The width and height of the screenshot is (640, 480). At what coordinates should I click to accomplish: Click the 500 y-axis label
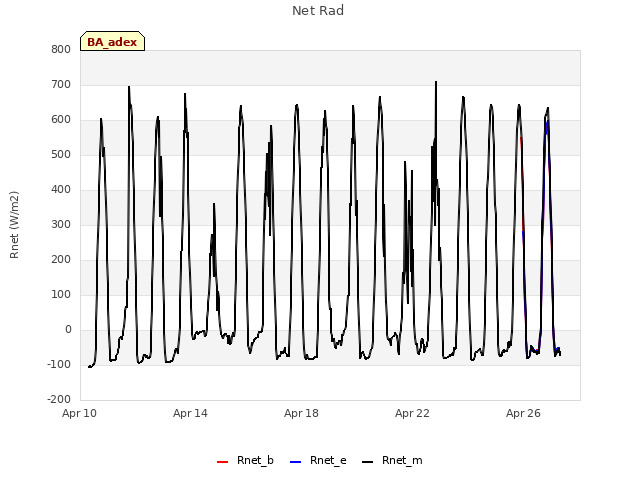click(61, 155)
